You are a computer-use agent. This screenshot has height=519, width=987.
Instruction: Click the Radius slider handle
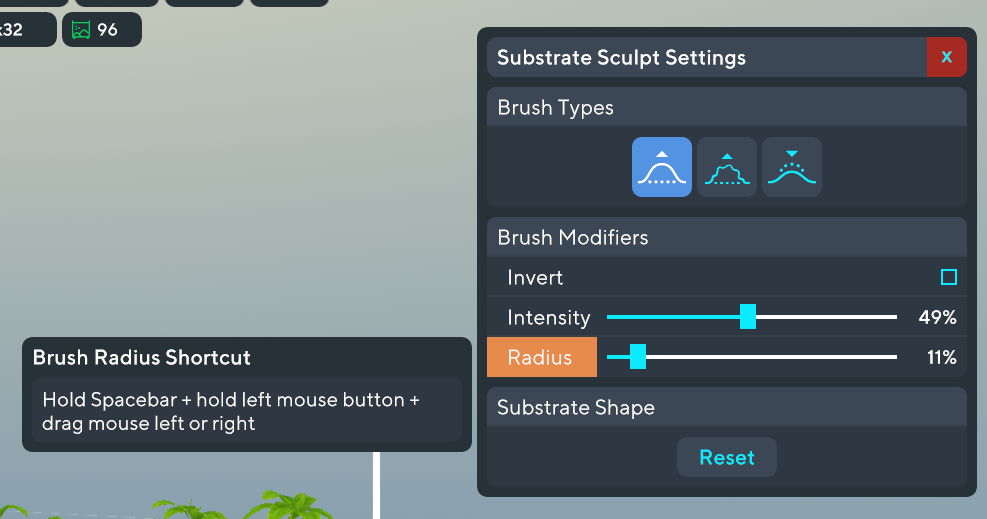[x=638, y=357]
